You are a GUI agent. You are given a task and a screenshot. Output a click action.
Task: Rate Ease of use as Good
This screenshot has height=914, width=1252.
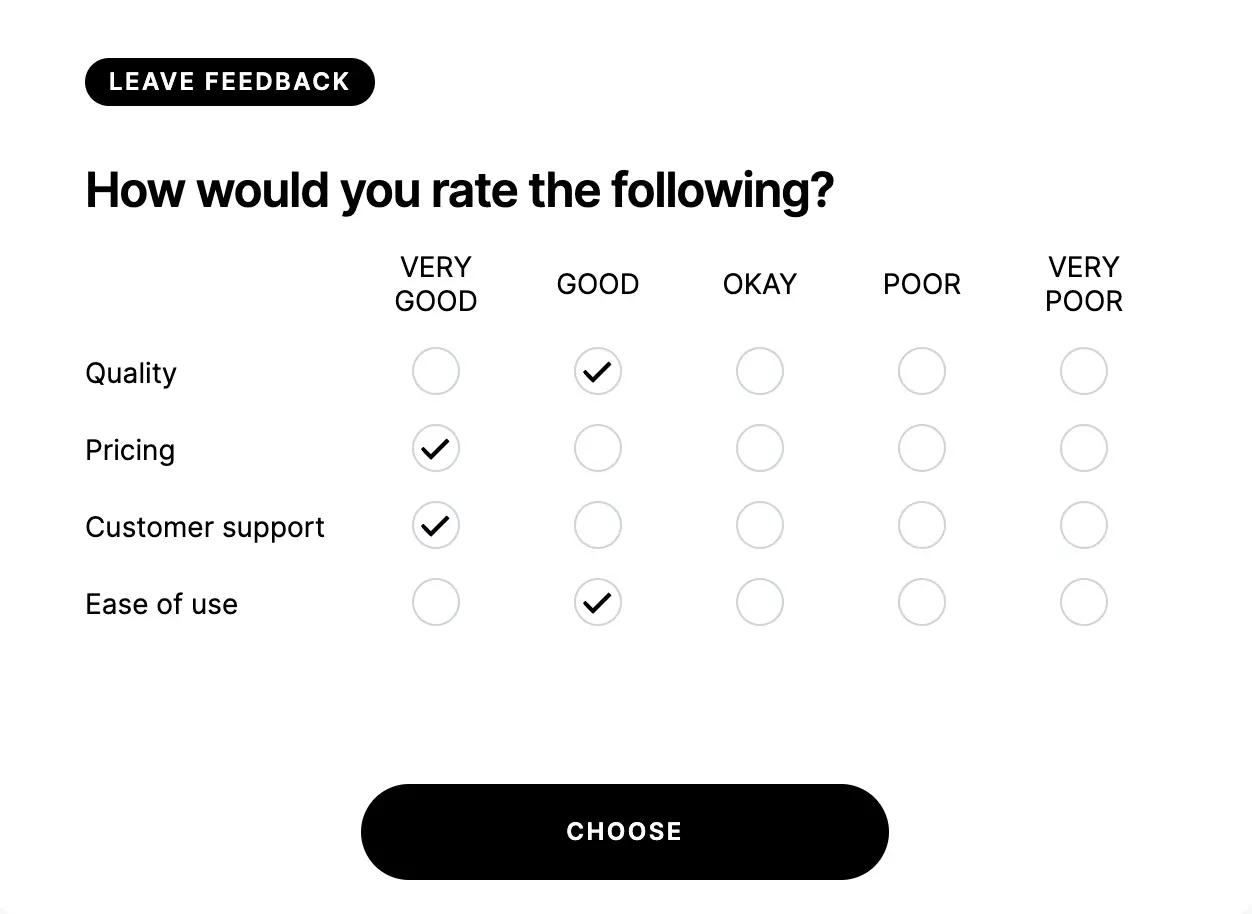pos(598,602)
